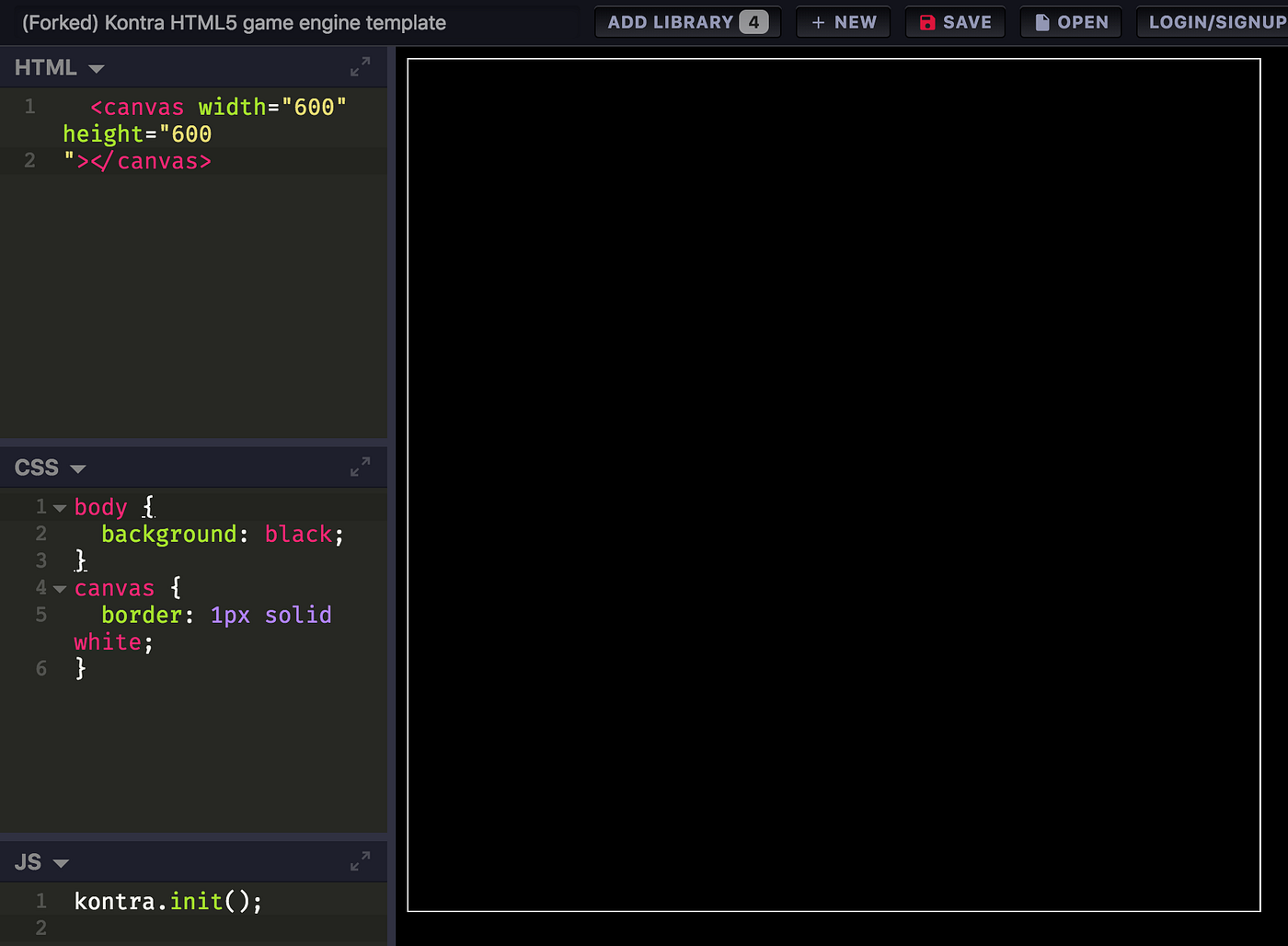Select the HTML panel label
Image resolution: width=1288 pixels, height=946 pixels.
click(46, 67)
